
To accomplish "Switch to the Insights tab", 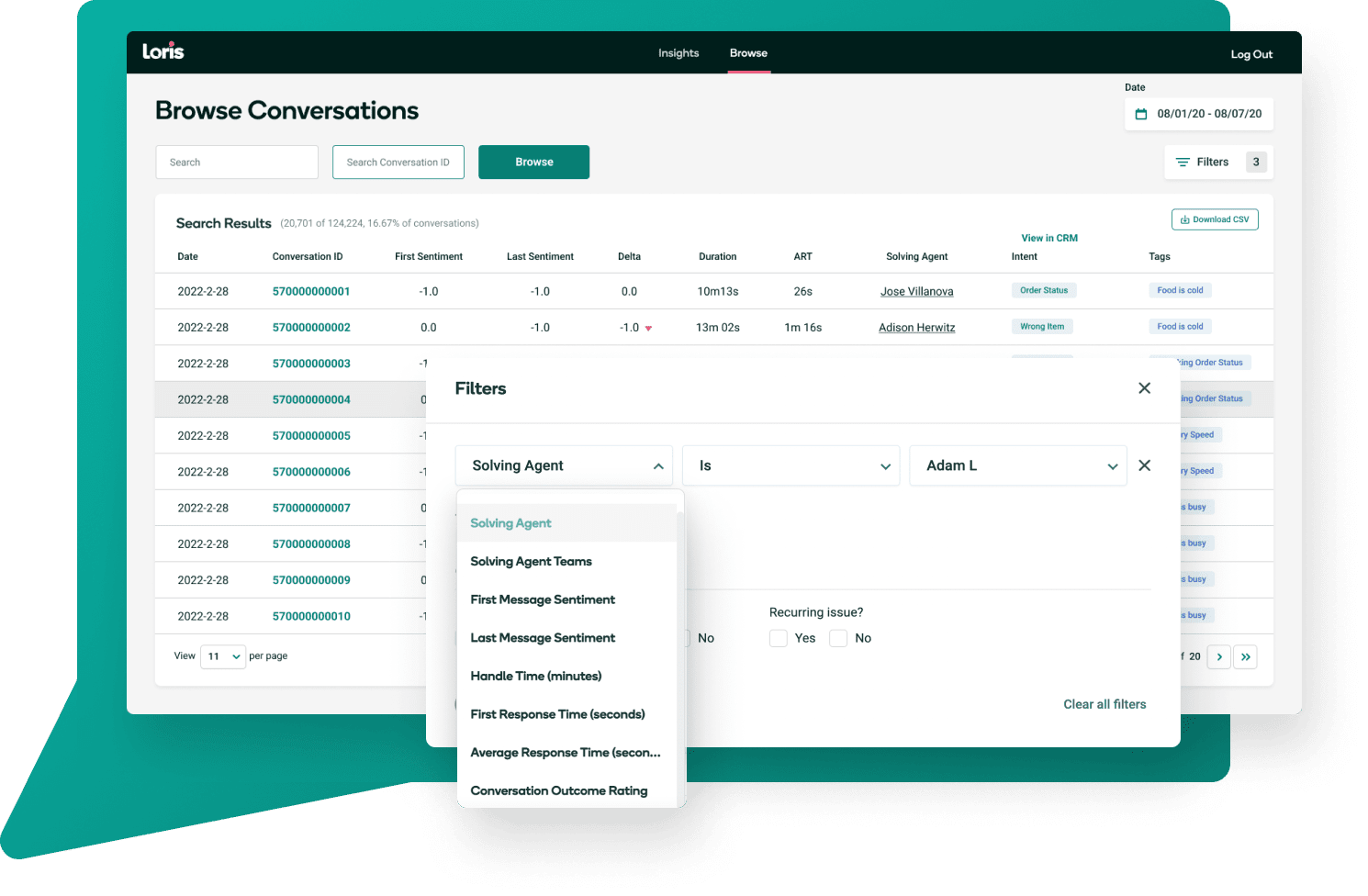I will [x=678, y=52].
